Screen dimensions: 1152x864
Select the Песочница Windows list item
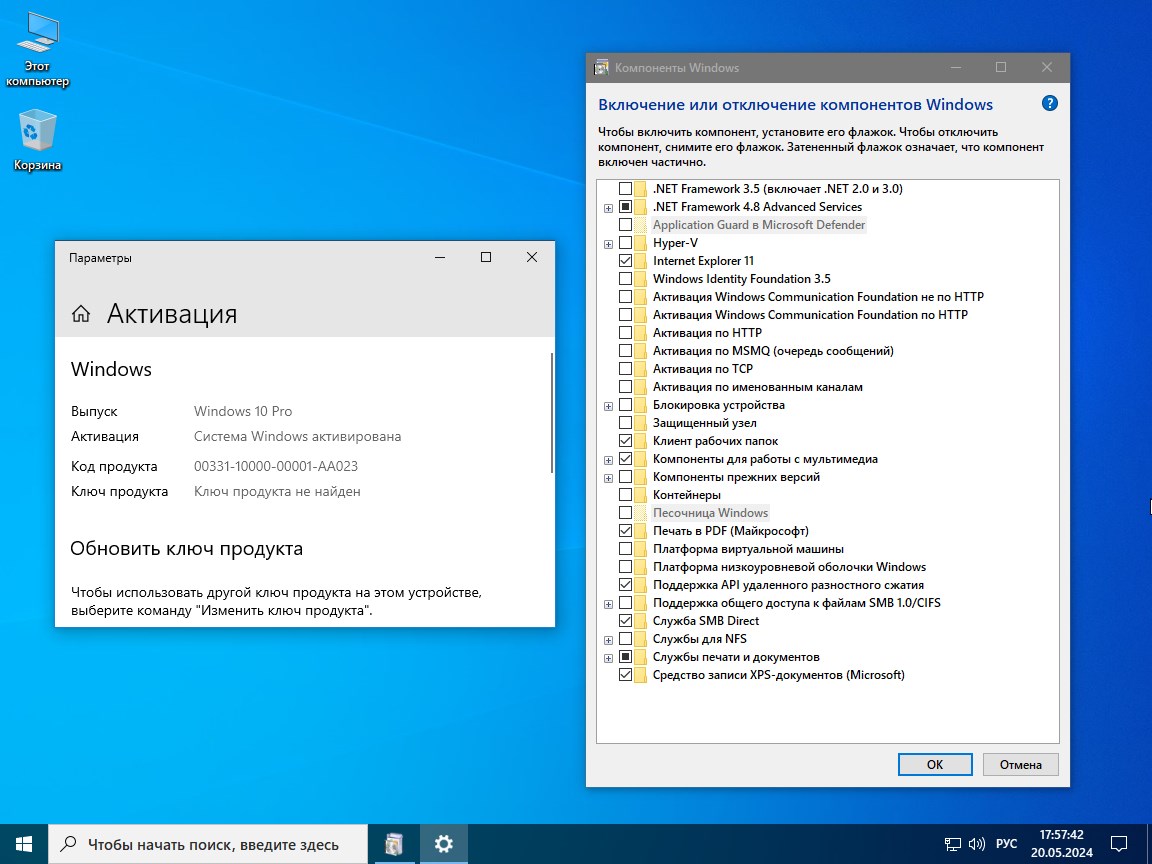pos(710,513)
